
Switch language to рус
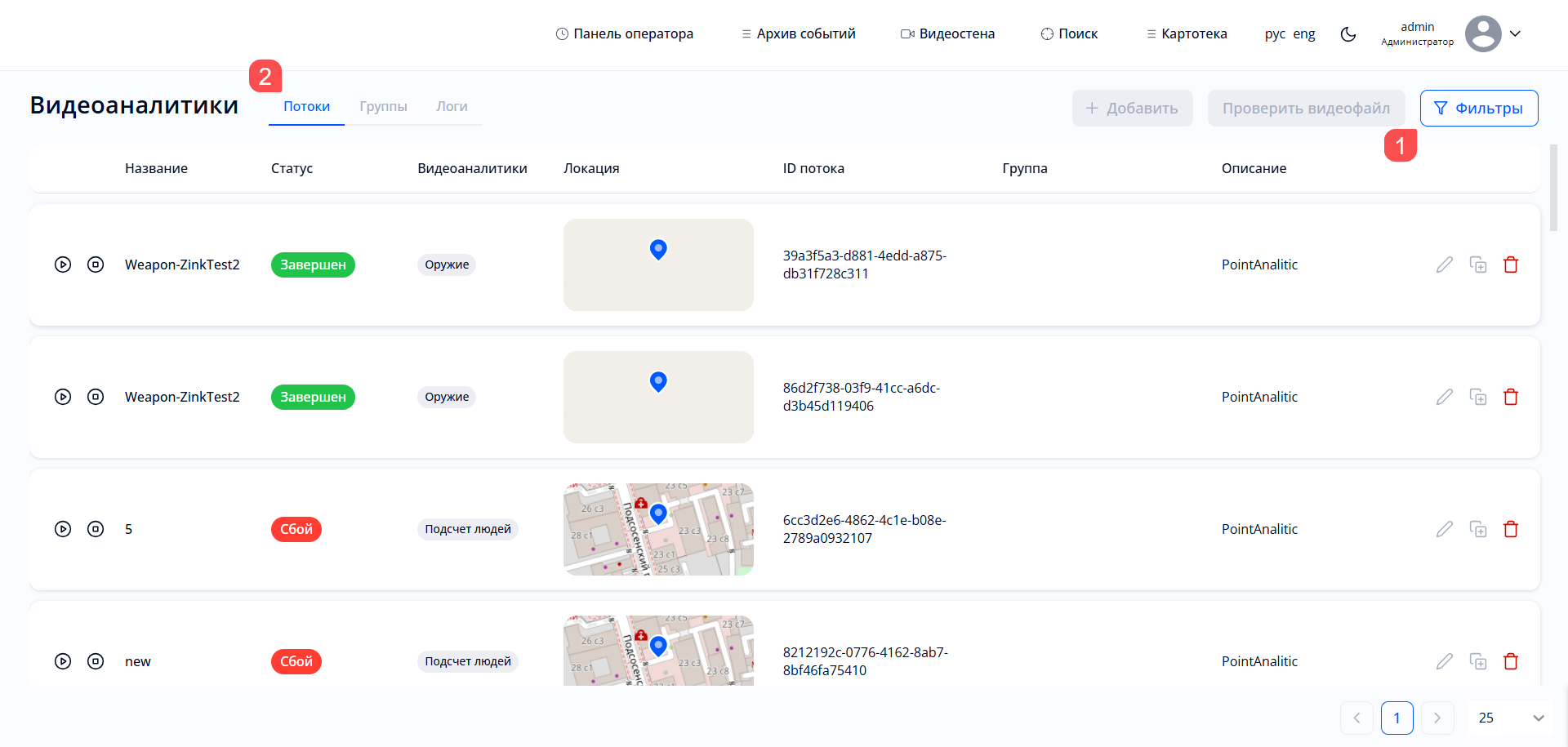[1275, 34]
